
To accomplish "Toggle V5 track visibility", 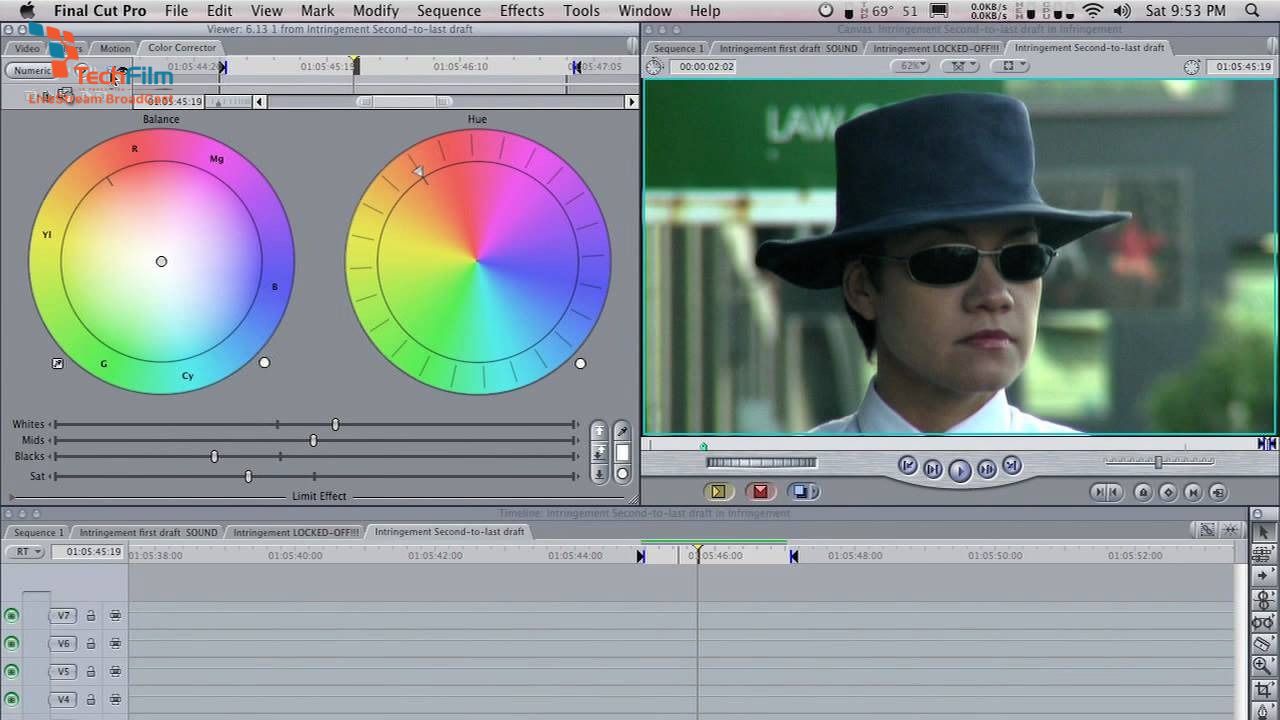I will 12,672.
